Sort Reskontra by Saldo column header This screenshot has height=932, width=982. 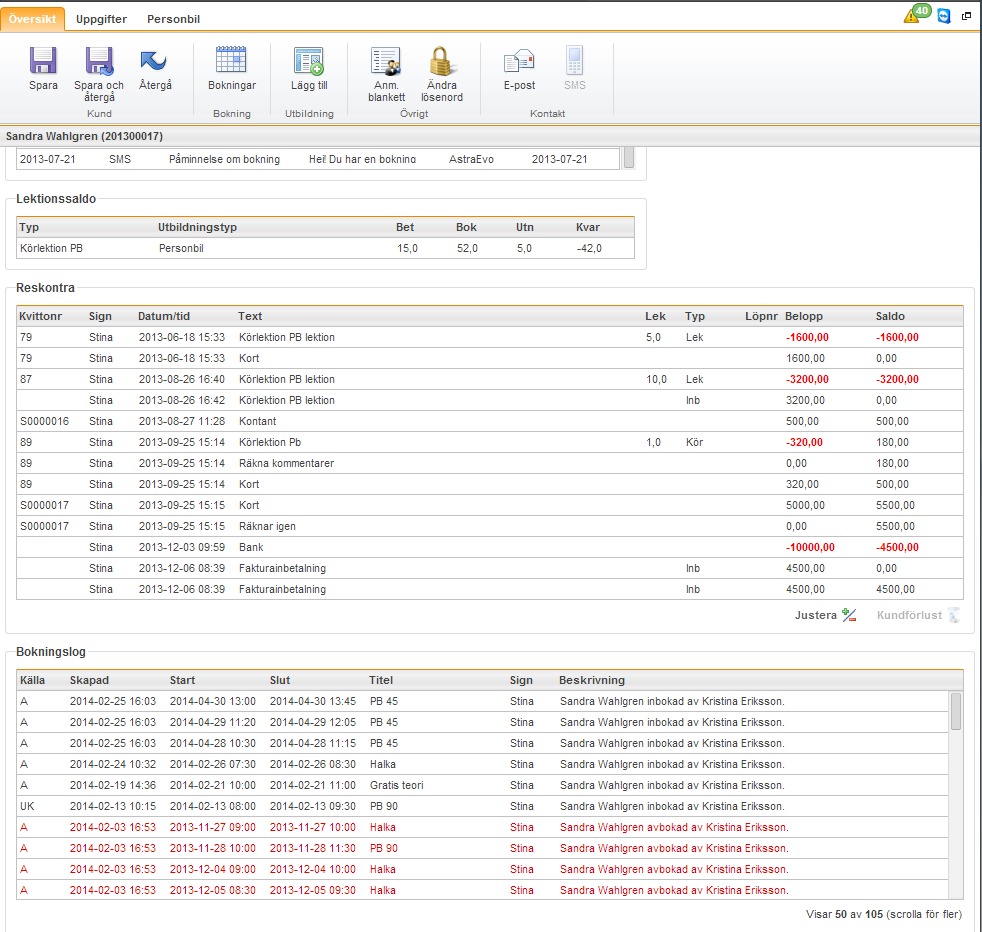pyautogui.click(x=890, y=316)
